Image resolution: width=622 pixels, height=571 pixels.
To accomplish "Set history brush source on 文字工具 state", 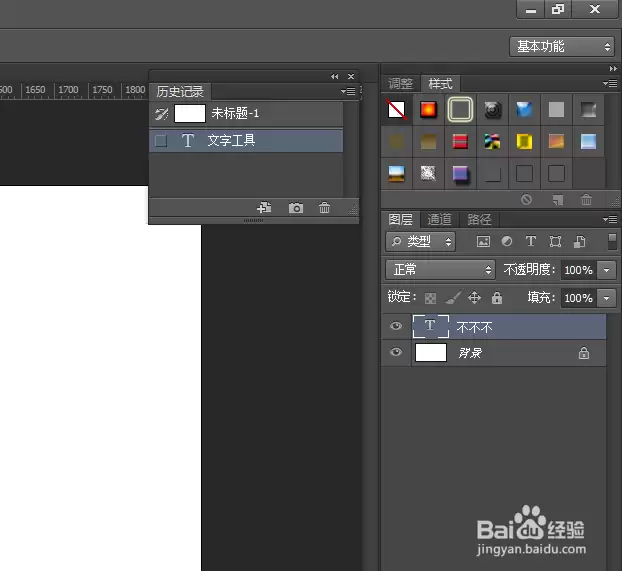I will click(161, 140).
